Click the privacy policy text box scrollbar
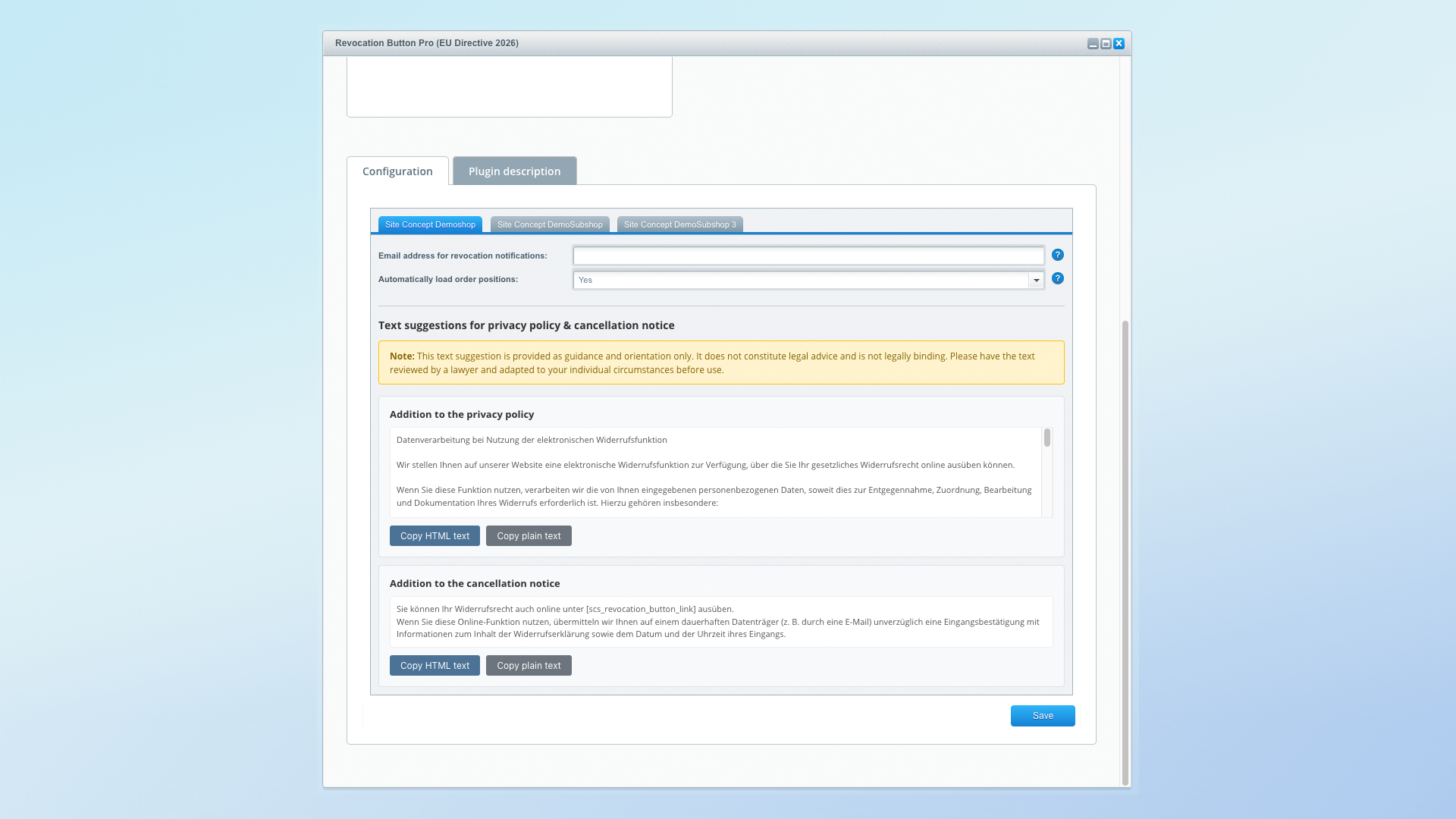The height and width of the screenshot is (819, 1456). click(x=1047, y=438)
